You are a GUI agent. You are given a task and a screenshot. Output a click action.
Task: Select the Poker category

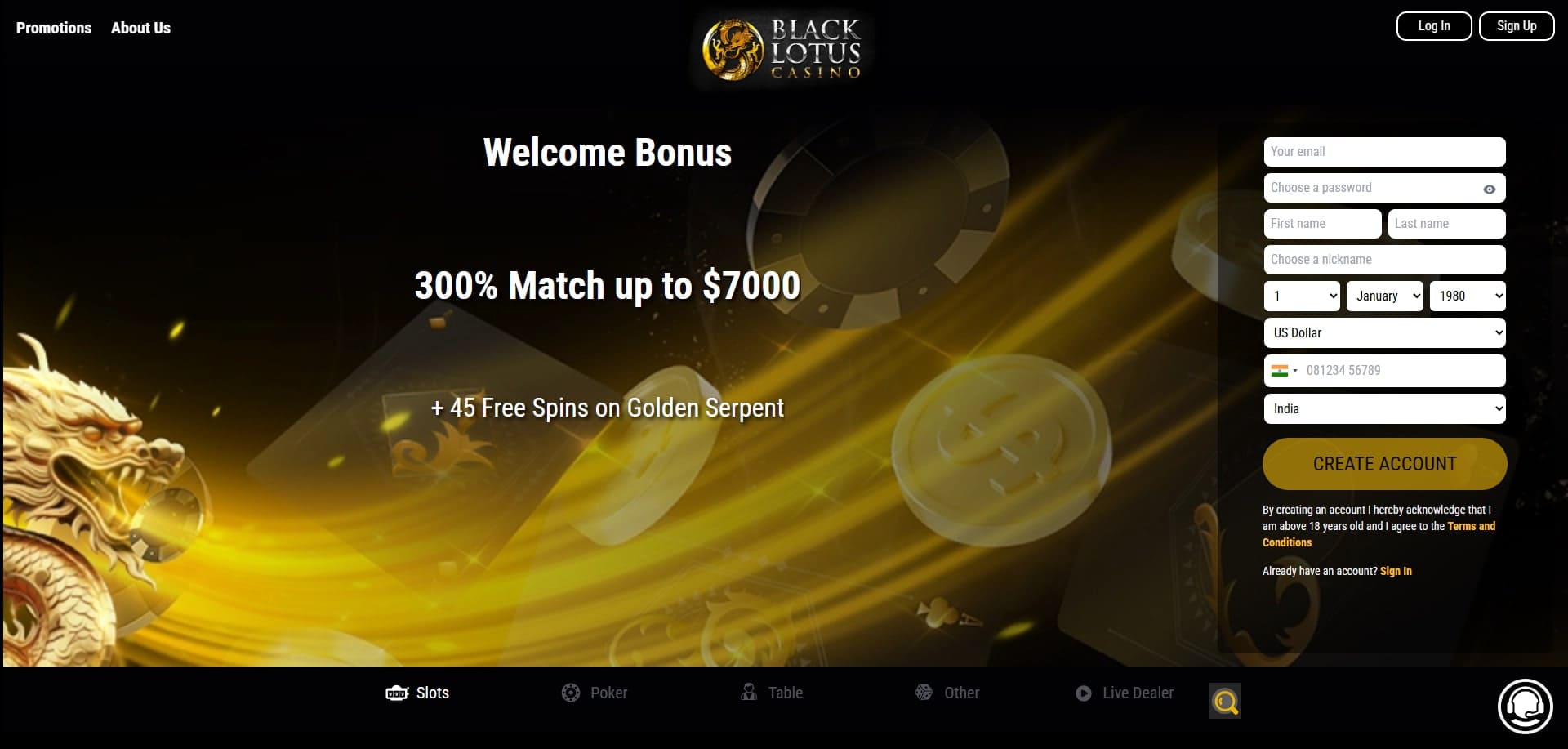(x=595, y=693)
